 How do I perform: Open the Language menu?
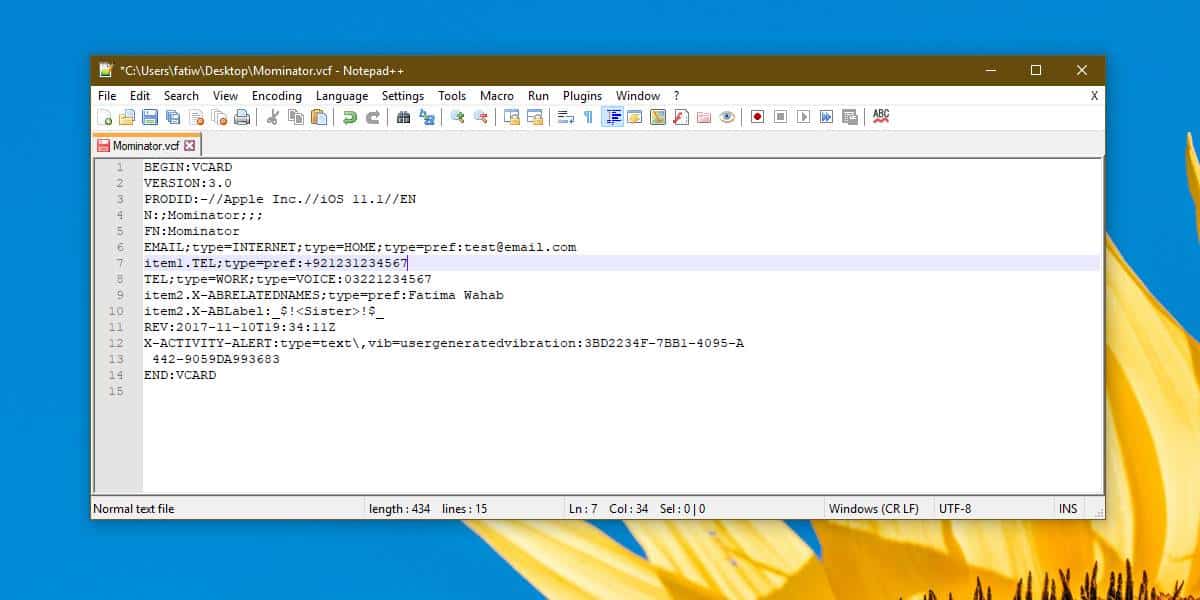click(x=342, y=95)
